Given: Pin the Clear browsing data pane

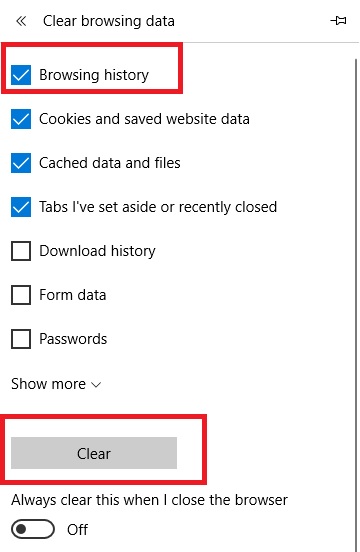Looking at the screenshot, I should (338, 21).
